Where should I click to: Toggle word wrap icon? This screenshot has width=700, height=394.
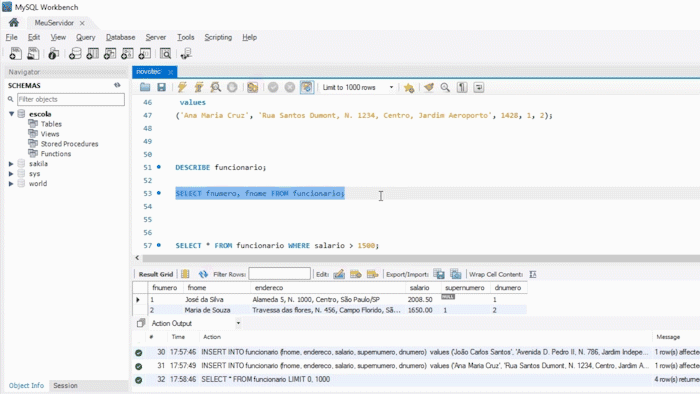click(479, 87)
